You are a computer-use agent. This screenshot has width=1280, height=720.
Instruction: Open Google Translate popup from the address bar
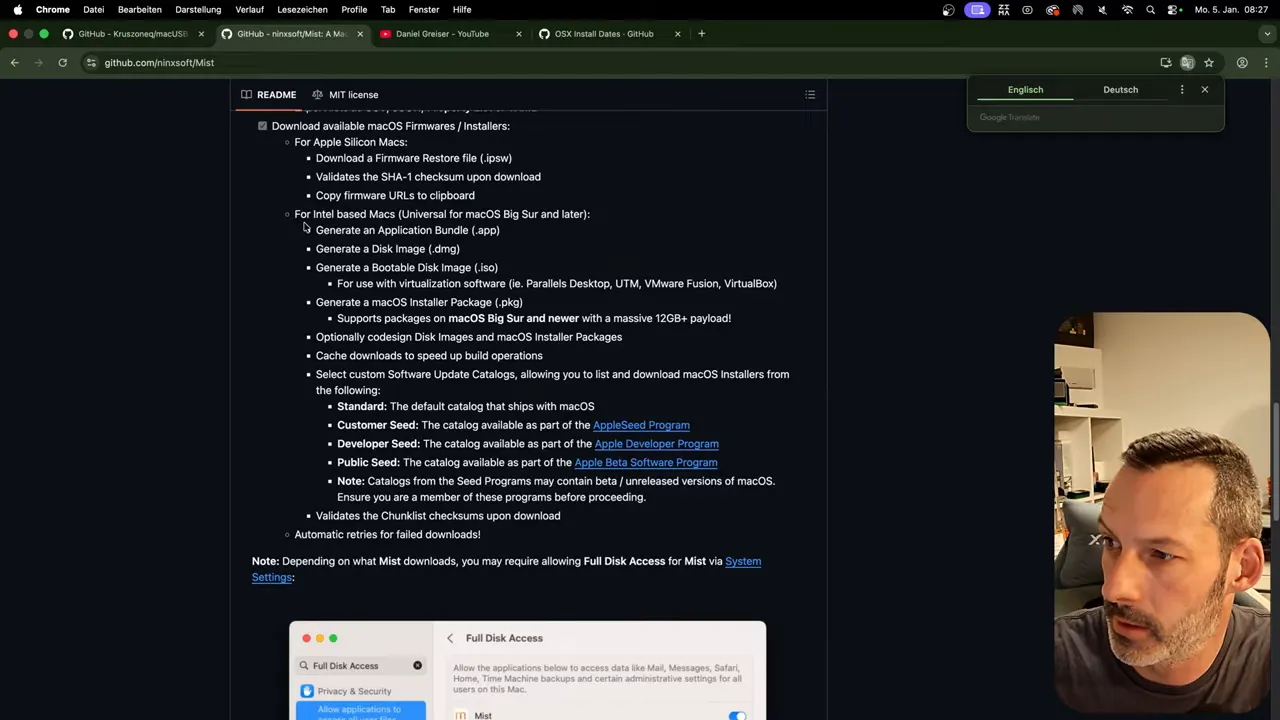[1187, 62]
